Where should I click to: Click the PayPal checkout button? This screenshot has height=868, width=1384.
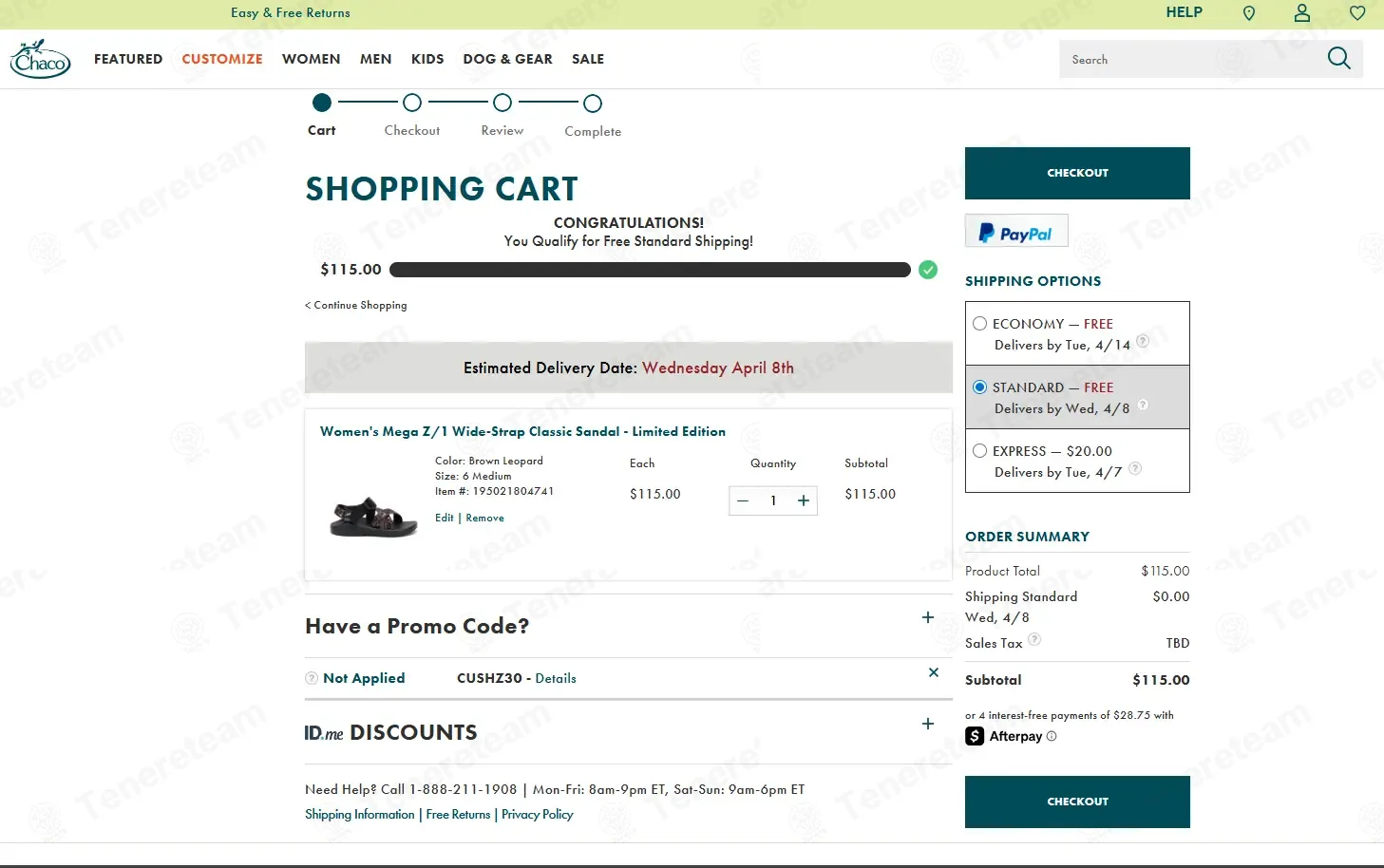click(x=1016, y=231)
